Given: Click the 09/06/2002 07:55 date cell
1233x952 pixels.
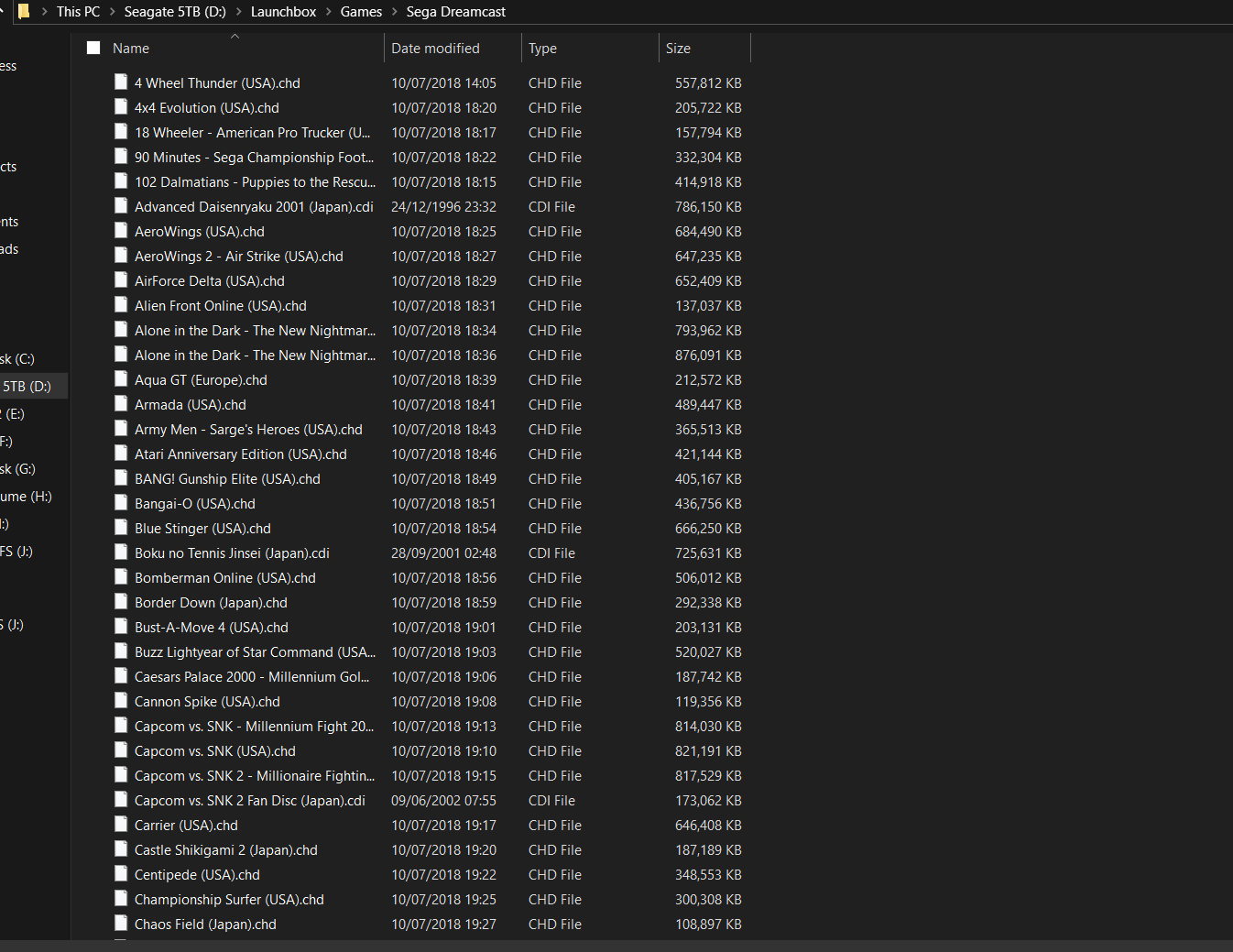Looking at the screenshot, I should pyautogui.click(x=443, y=801).
